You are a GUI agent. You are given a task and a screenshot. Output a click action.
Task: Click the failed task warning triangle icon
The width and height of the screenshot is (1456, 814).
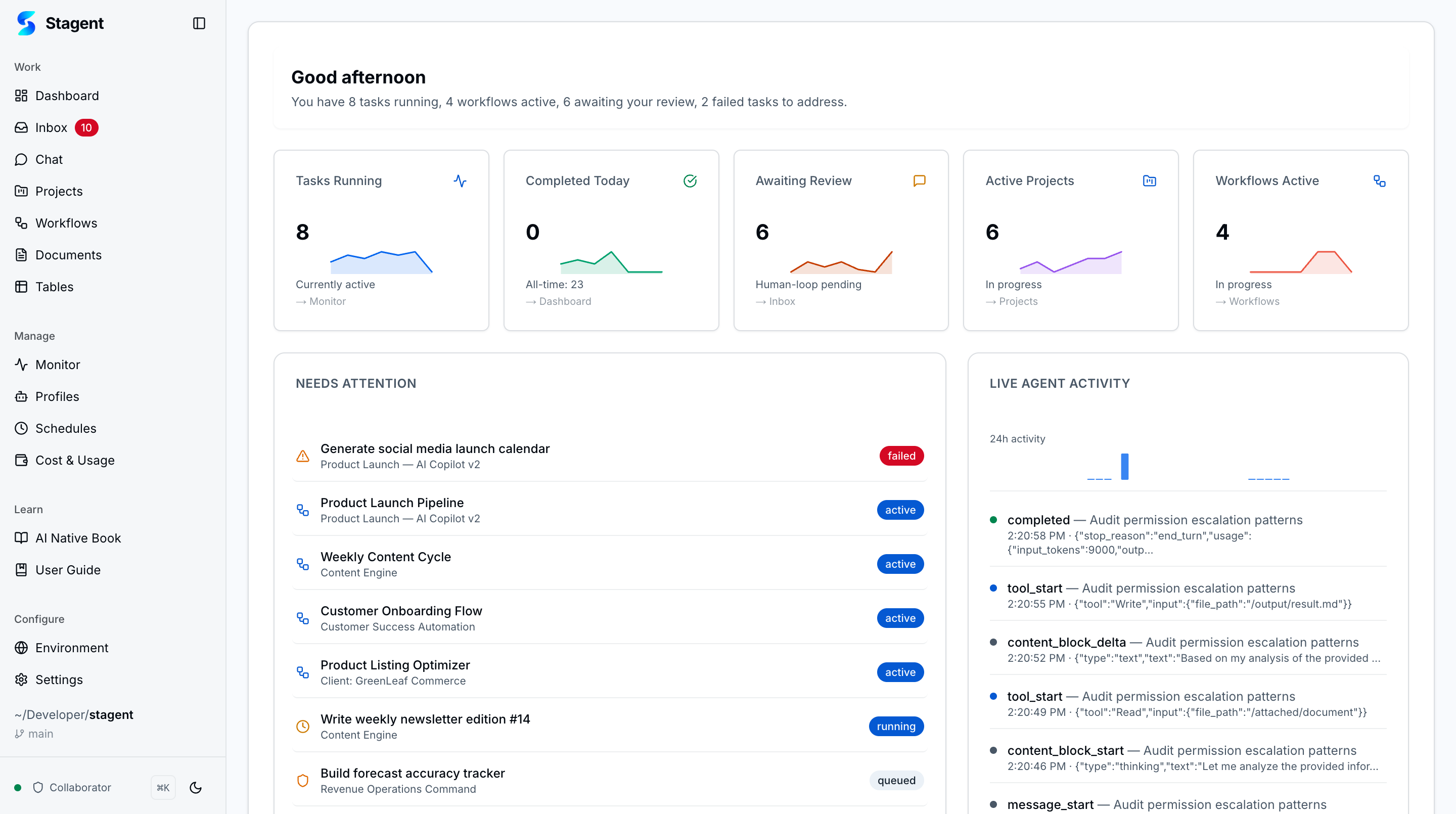point(303,456)
